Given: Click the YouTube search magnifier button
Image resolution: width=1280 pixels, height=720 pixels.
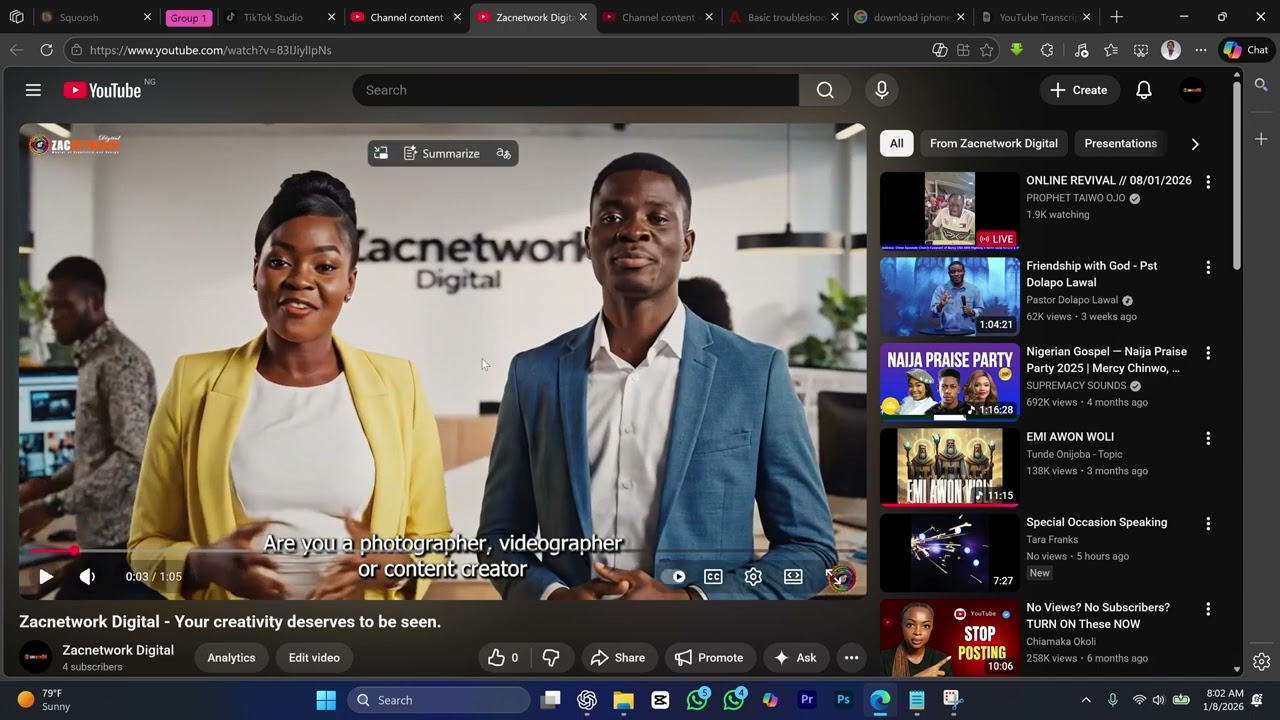Looking at the screenshot, I should pyautogui.click(x=825, y=90).
